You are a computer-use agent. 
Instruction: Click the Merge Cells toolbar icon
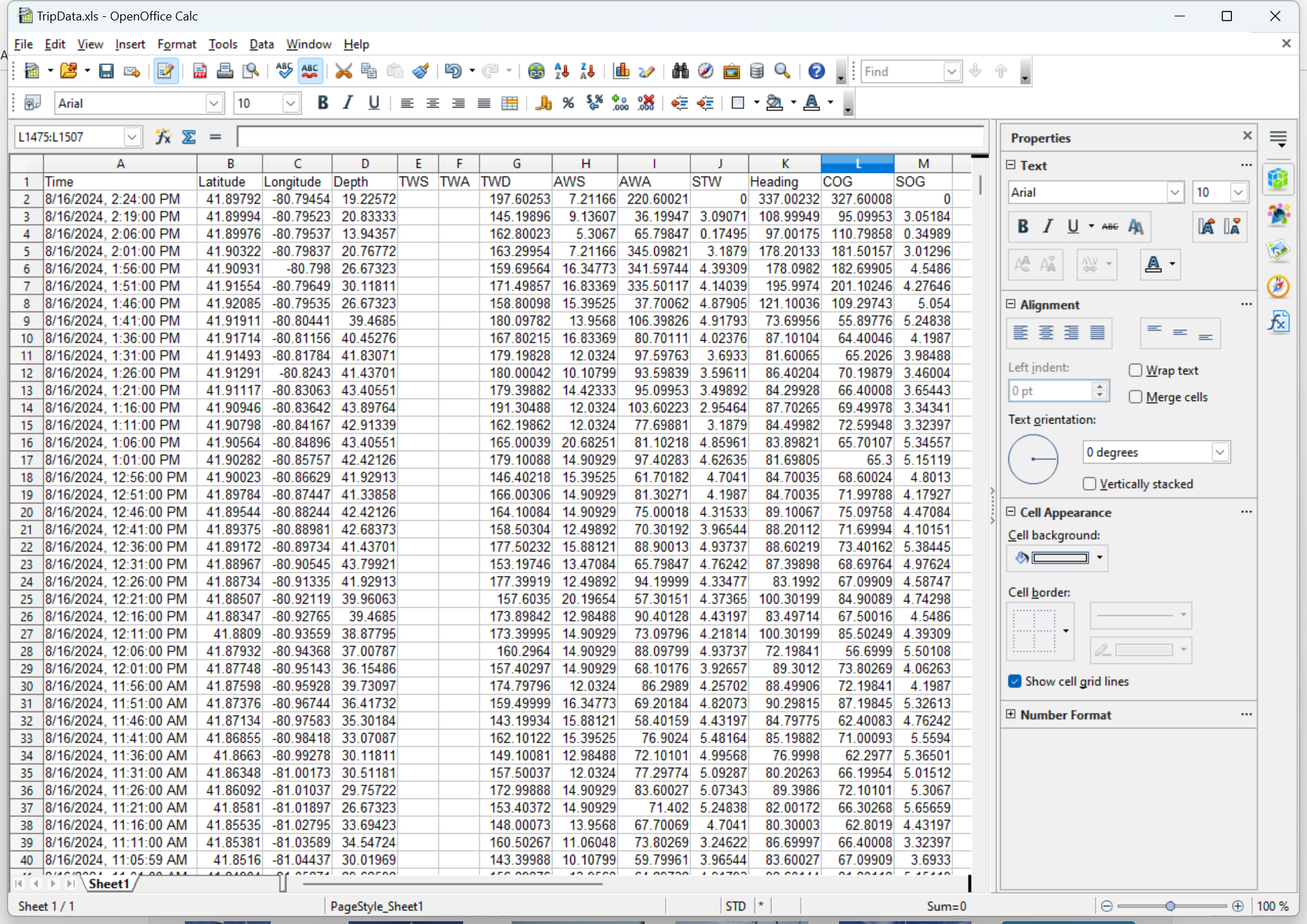click(510, 103)
